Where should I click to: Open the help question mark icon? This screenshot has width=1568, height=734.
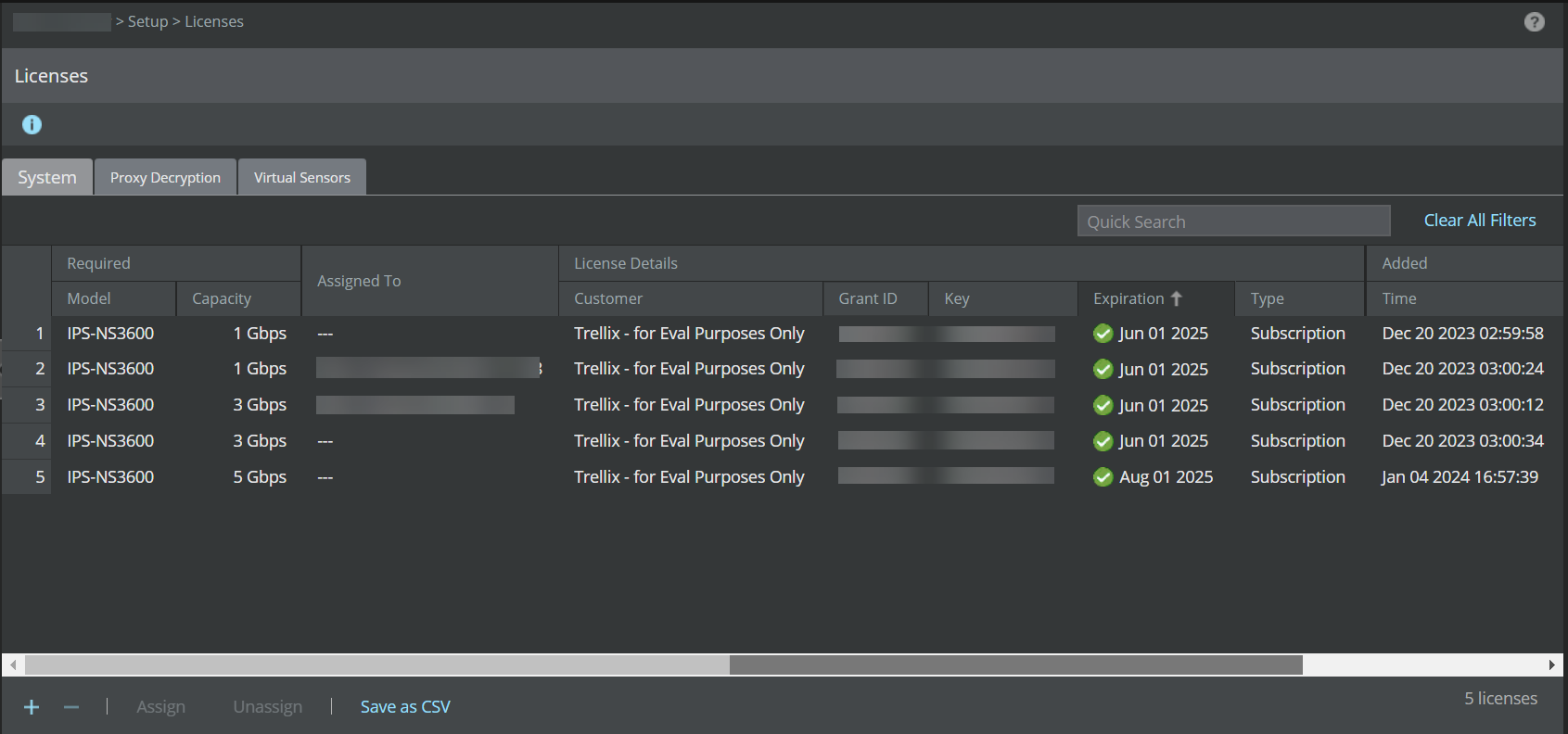coord(1535,21)
